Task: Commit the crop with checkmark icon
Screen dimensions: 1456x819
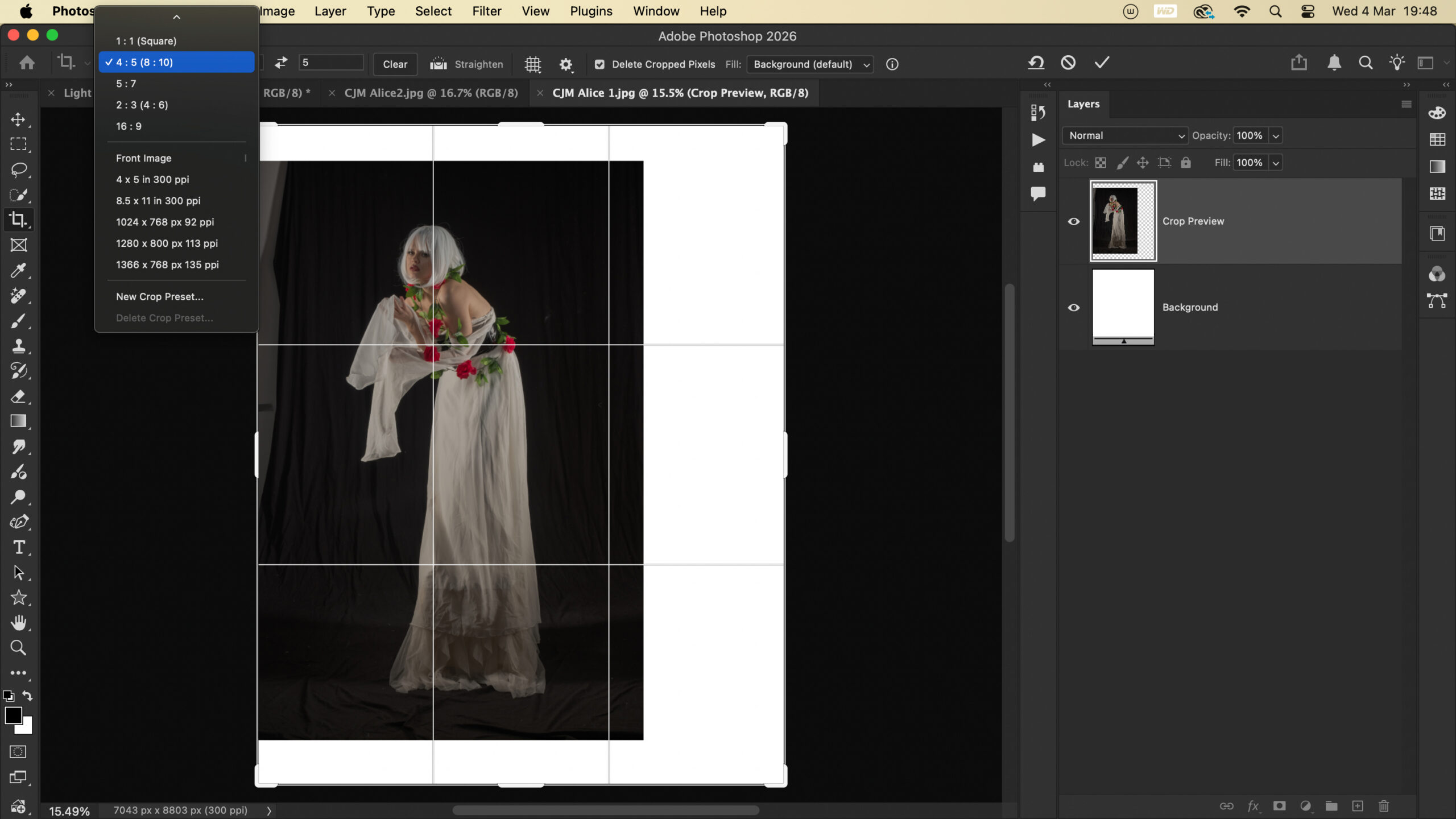Action: (1102, 63)
